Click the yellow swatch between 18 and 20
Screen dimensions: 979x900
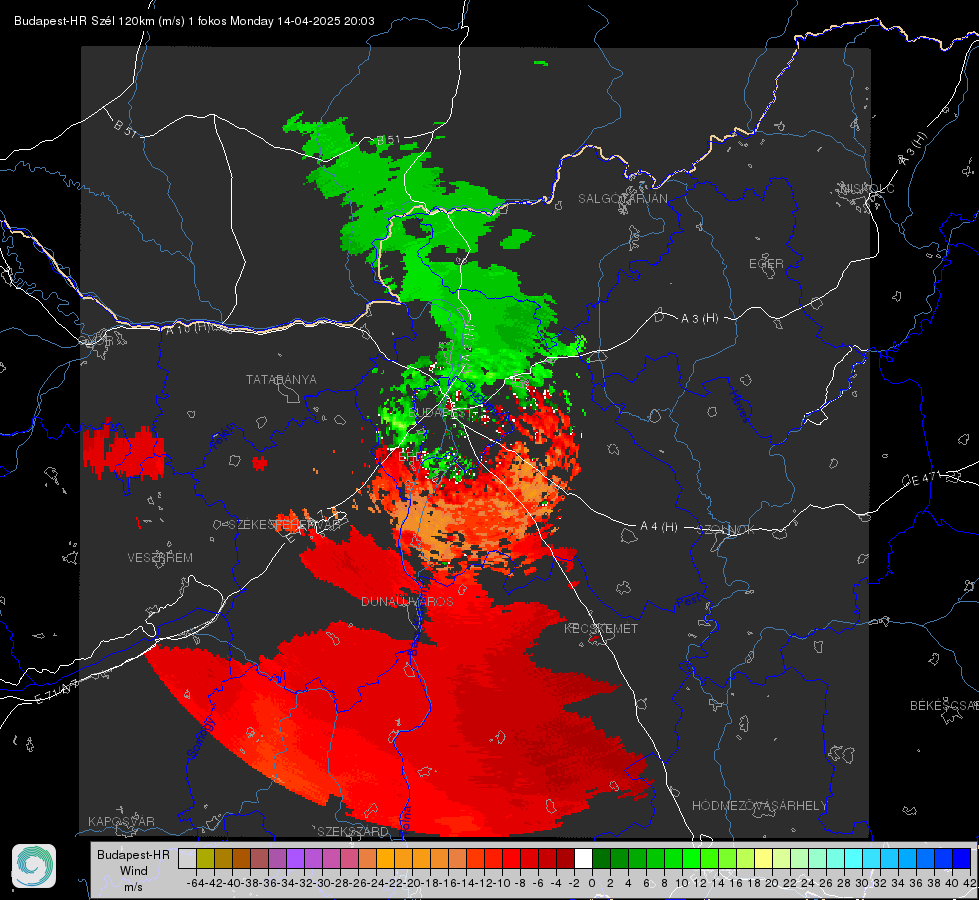pyautogui.click(x=763, y=859)
